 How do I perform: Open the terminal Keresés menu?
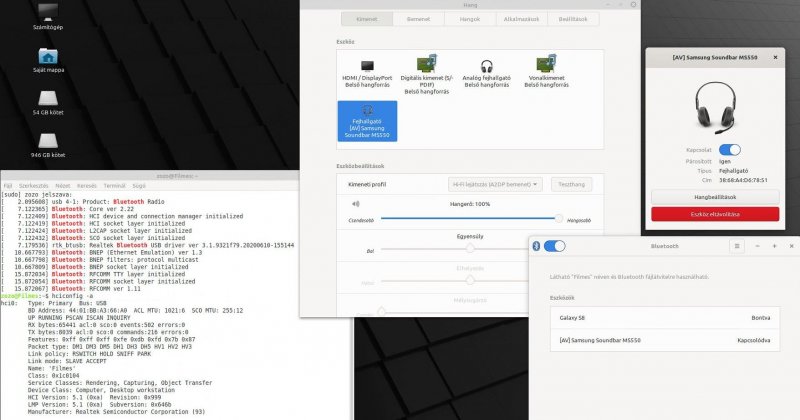click(87, 186)
